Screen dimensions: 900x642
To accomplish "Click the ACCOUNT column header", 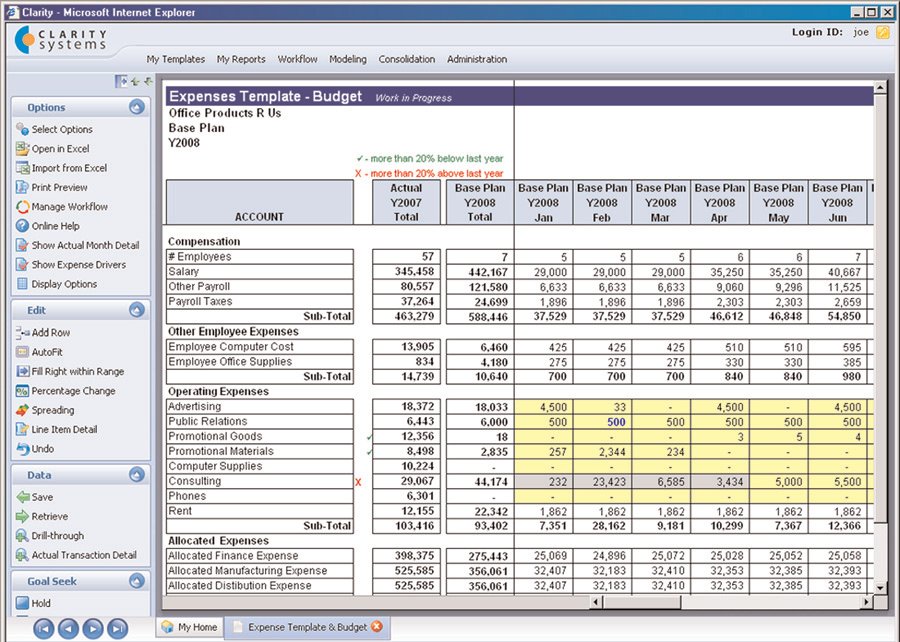I will pyautogui.click(x=259, y=202).
